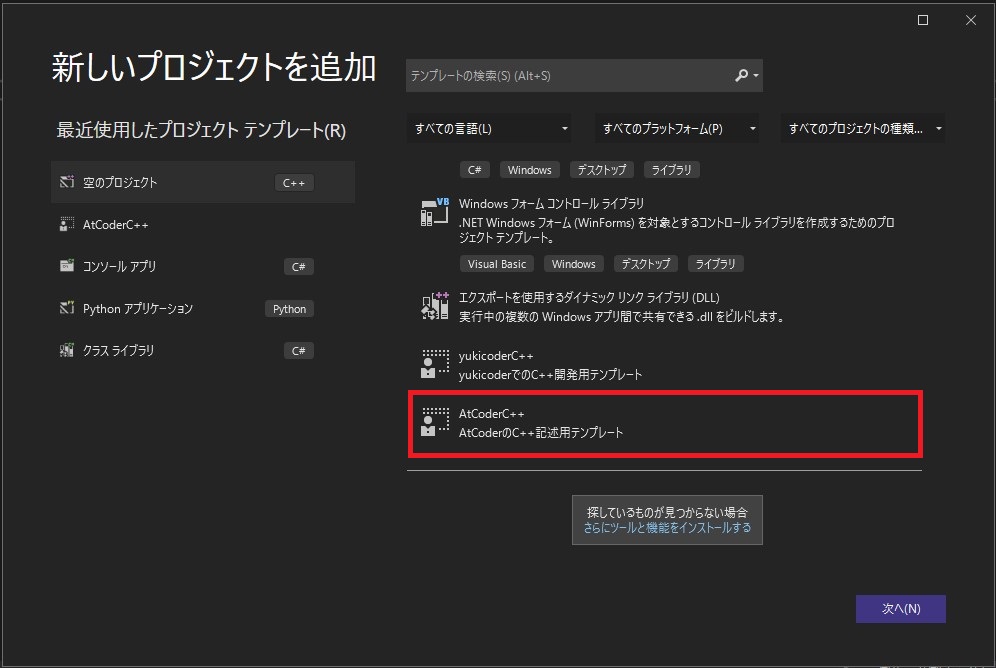Select コンソール アプリ recent template

click(x=203, y=266)
